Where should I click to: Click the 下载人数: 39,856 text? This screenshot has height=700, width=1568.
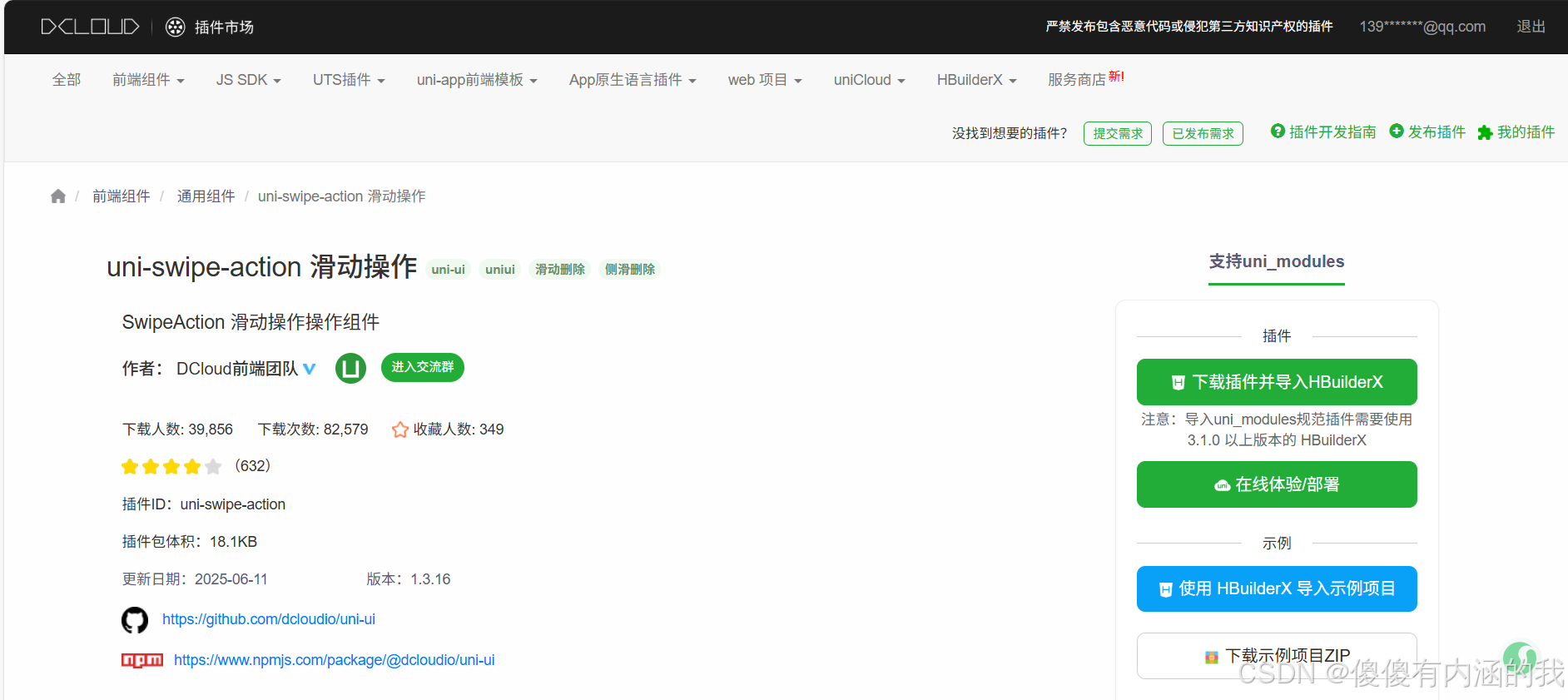(x=177, y=429)
